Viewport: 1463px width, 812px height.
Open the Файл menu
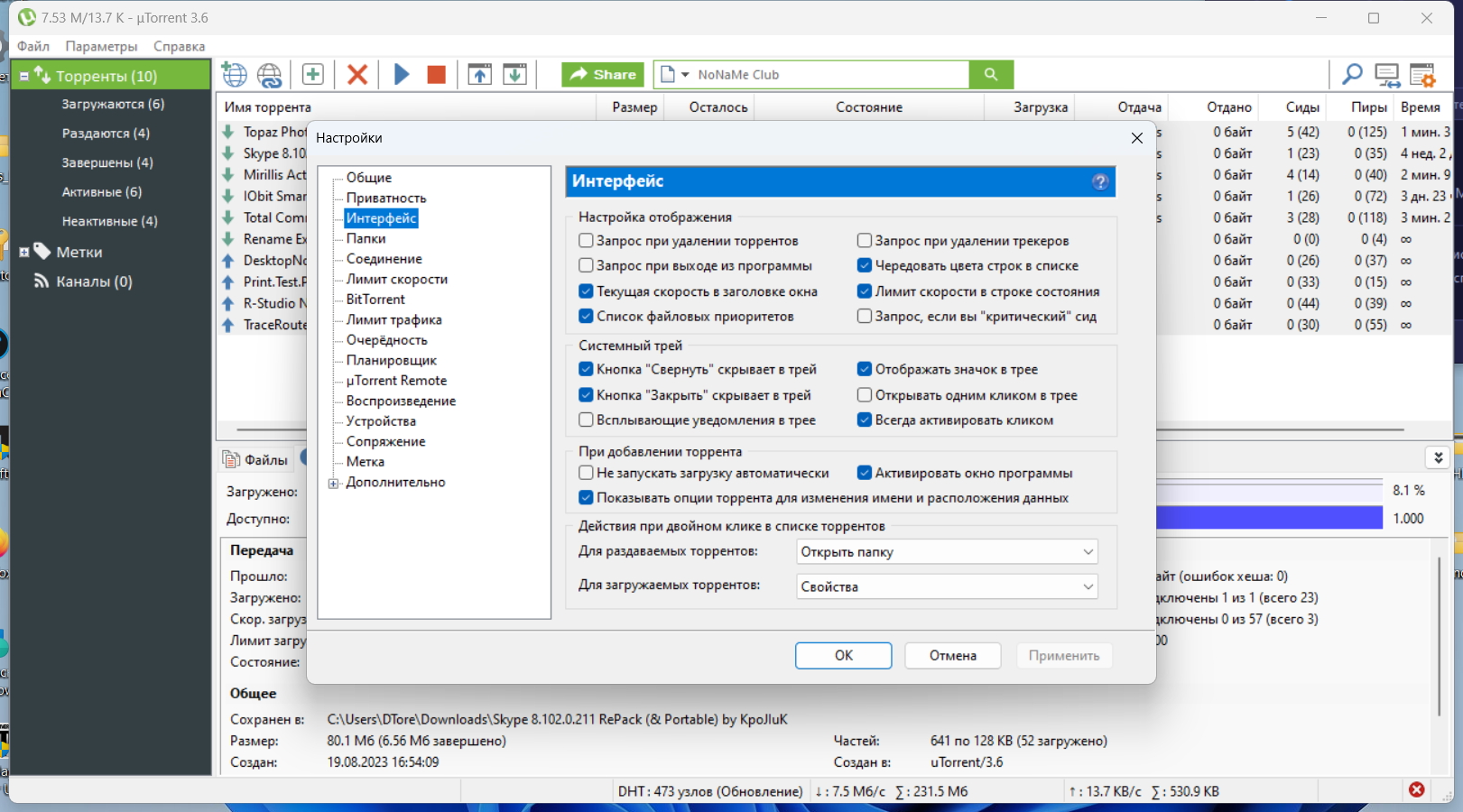33,46
